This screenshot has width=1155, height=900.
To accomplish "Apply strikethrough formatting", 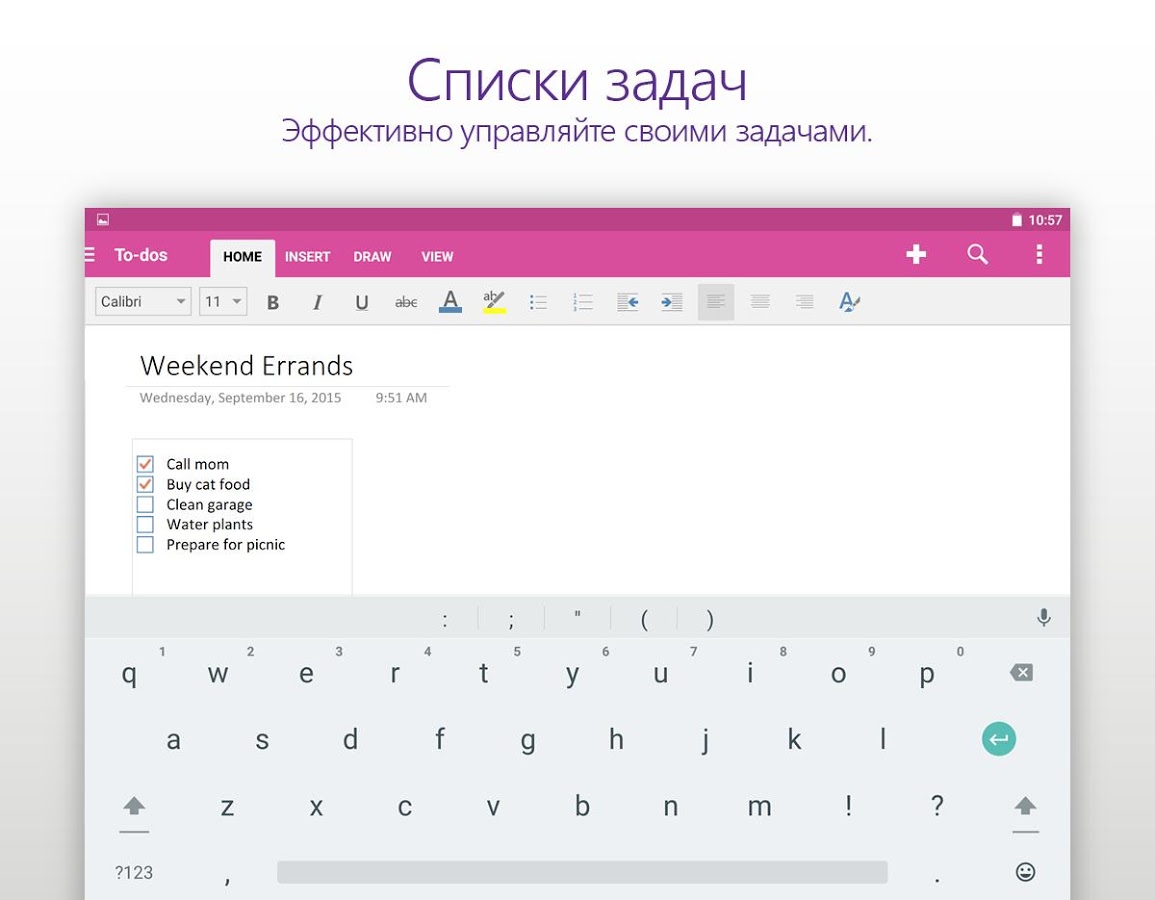I will pyautogui.click(x=406, y=302).
